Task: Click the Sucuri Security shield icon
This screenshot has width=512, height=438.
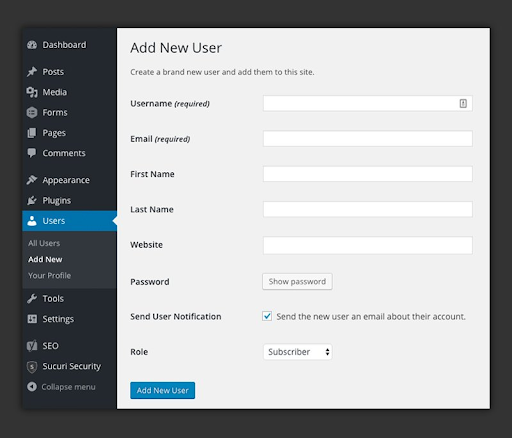Action: coord(32,366)
